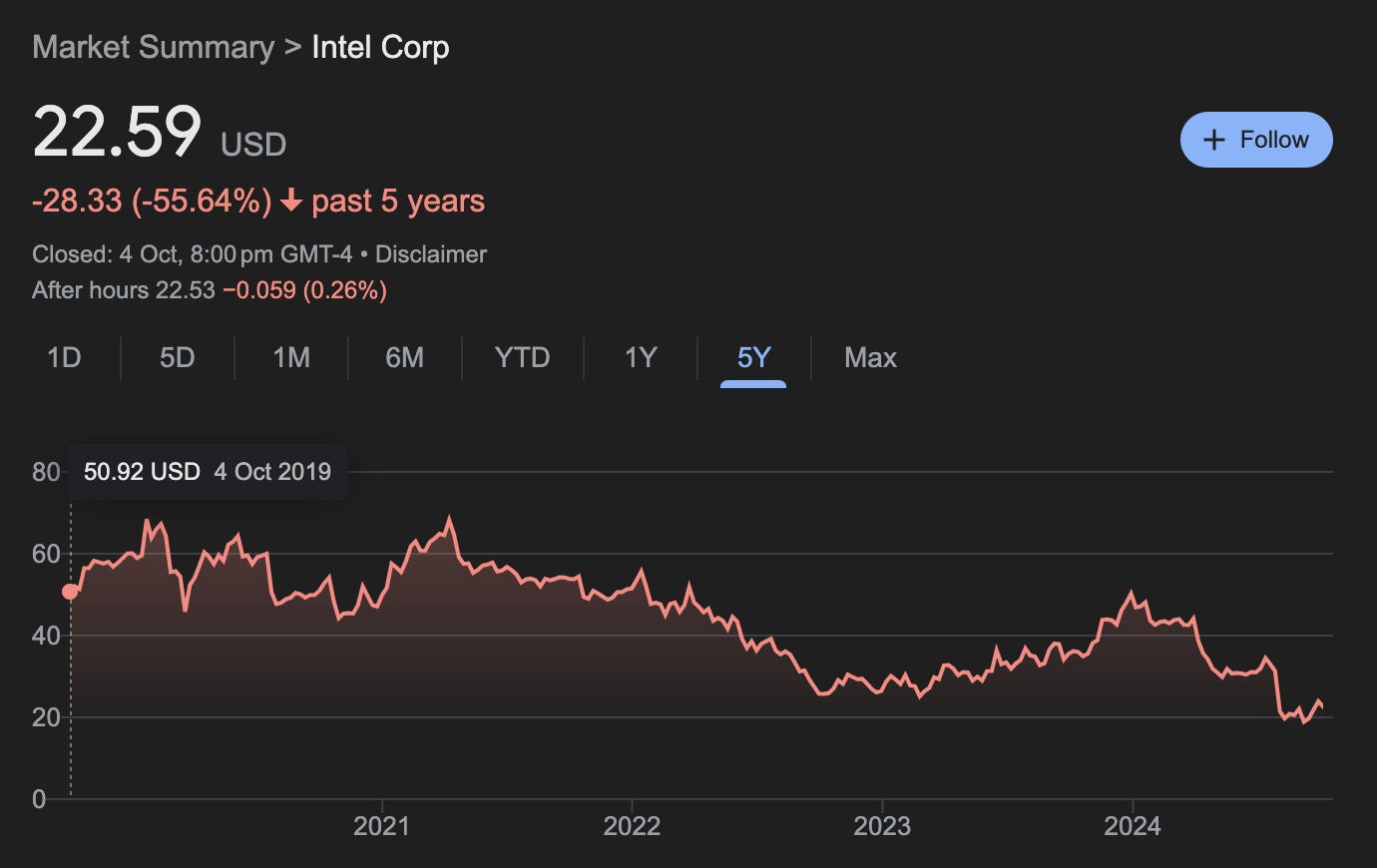Select the 1D time range tab
Image resolution: width=1377 pixels, height=868 pixels.
64,357
